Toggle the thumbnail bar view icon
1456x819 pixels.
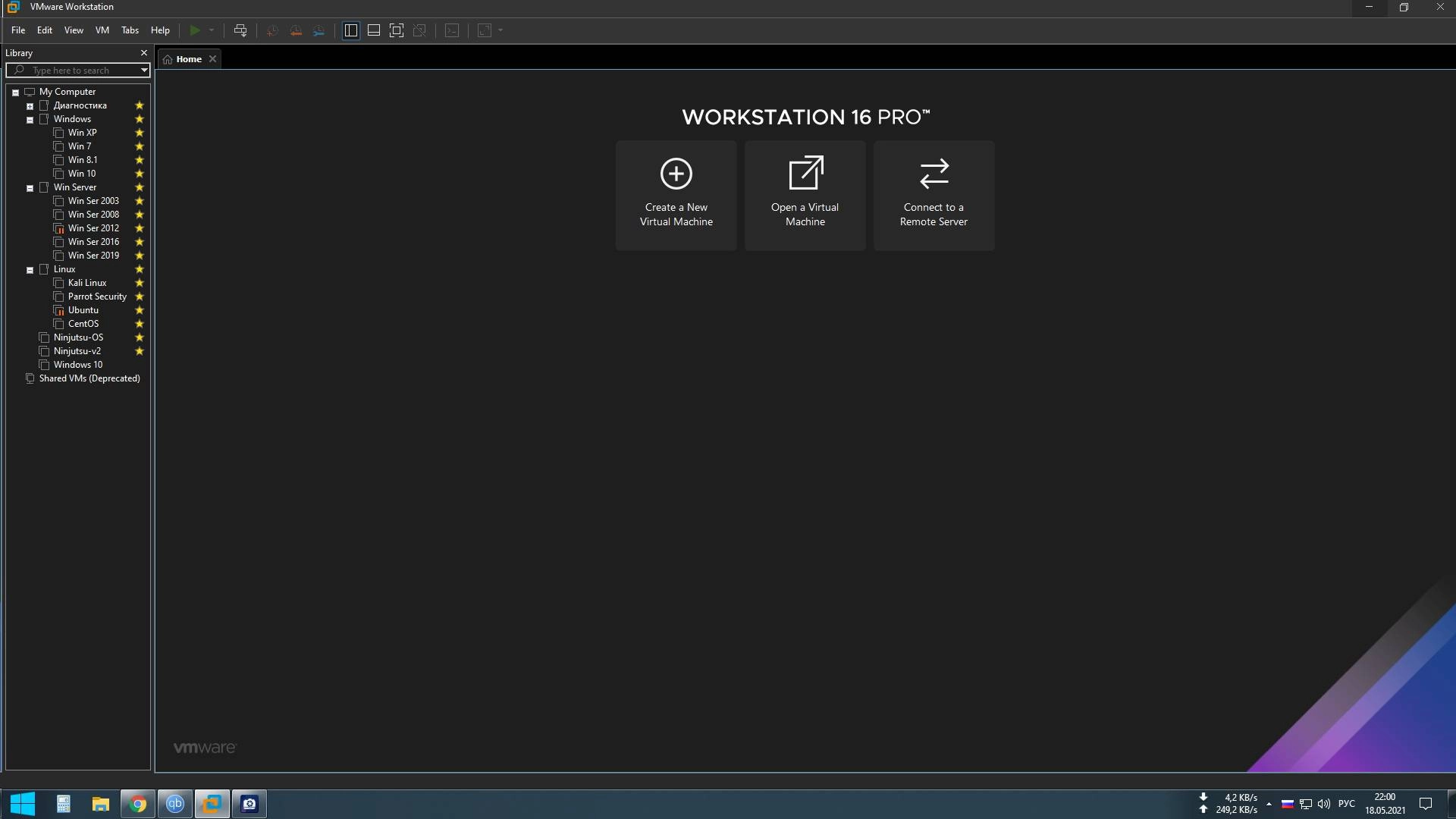(x=374, y=30)
